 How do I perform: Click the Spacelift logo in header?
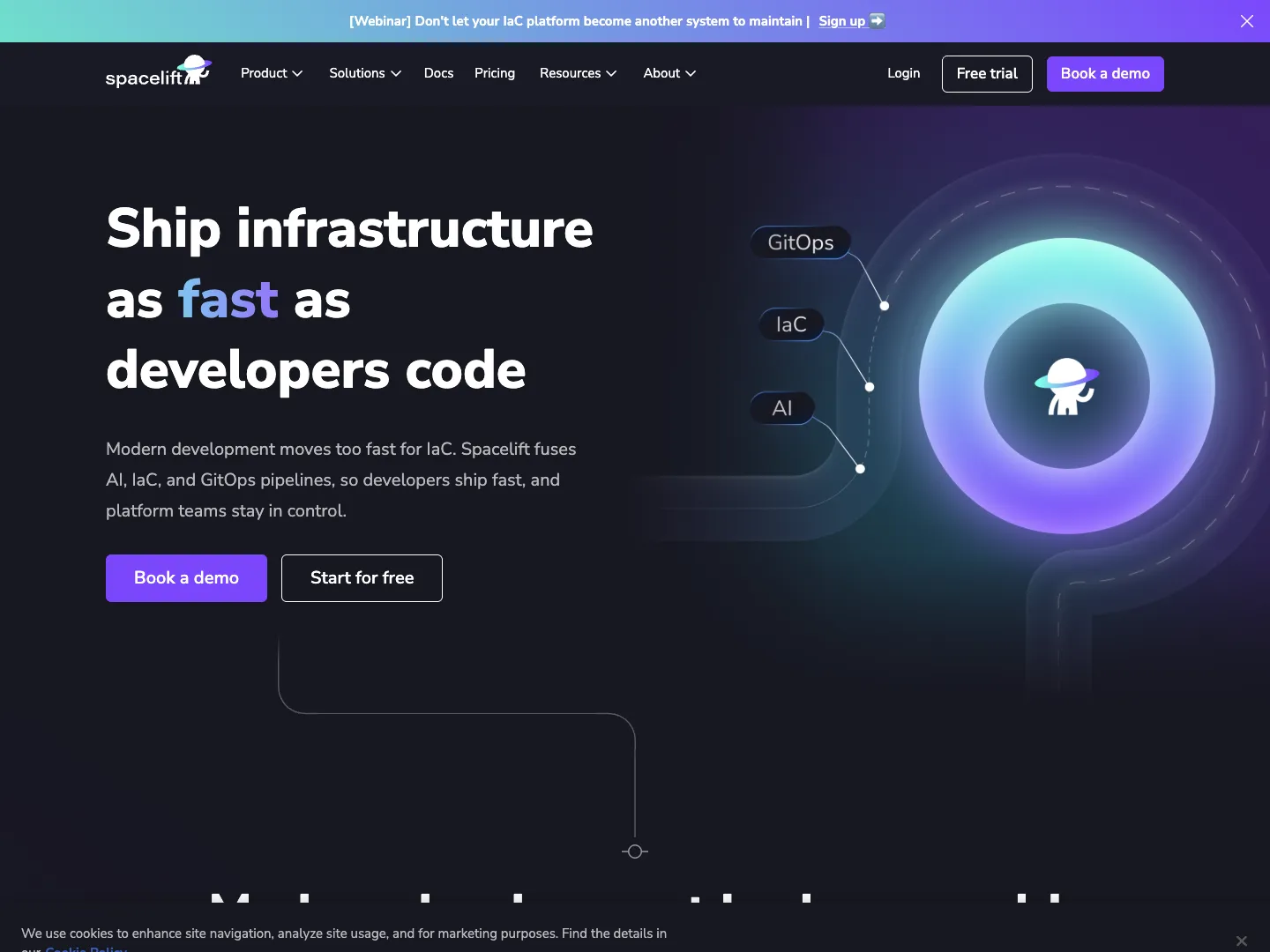tap(159, 72)
